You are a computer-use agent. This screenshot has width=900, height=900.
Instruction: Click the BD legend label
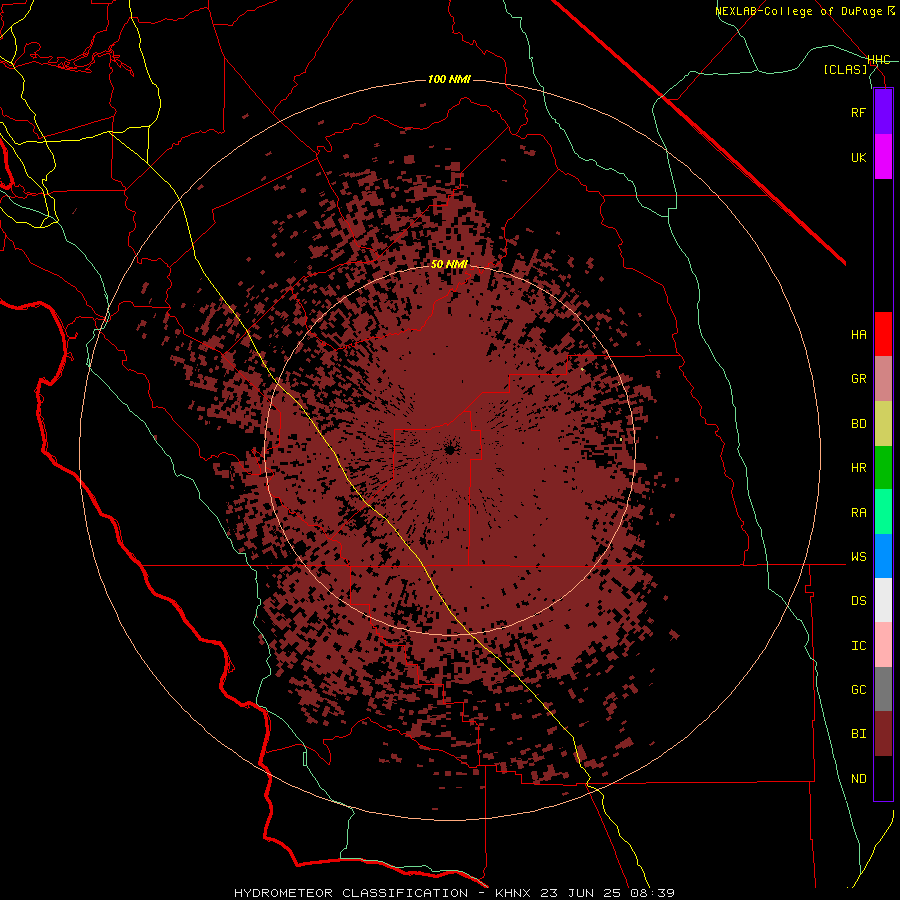pos(858,424)
